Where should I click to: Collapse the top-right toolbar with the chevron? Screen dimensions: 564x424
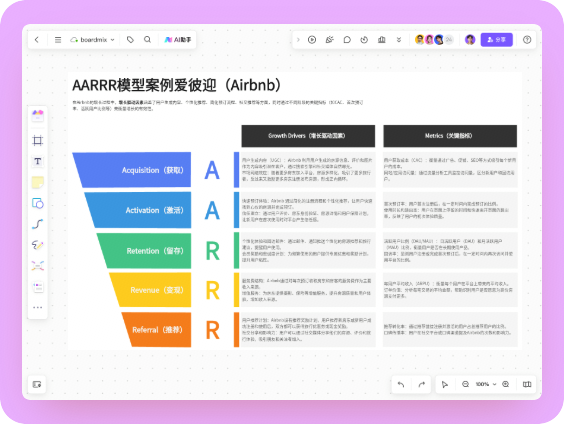298,40
